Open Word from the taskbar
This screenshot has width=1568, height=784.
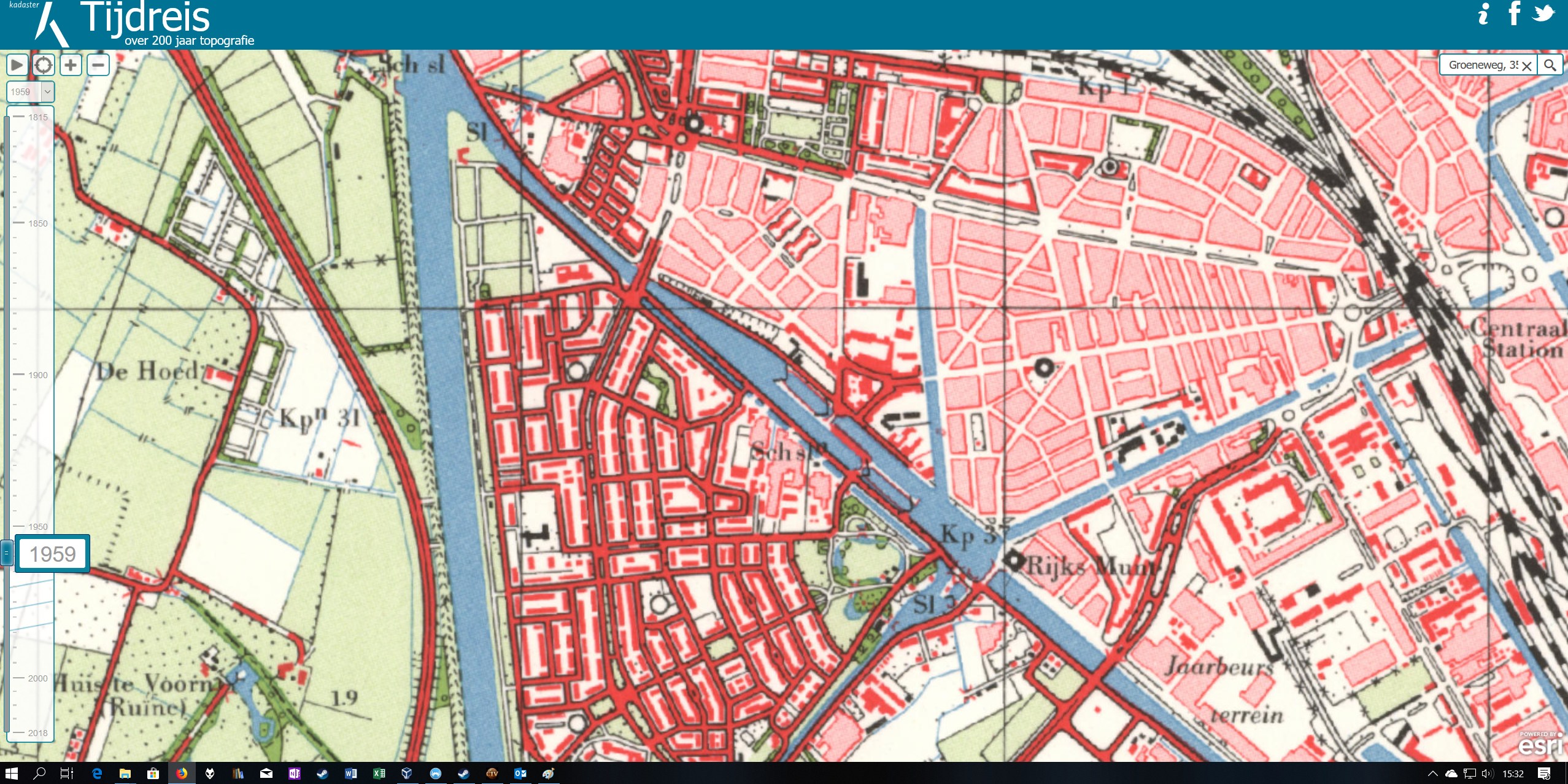[x=351, y=773]
